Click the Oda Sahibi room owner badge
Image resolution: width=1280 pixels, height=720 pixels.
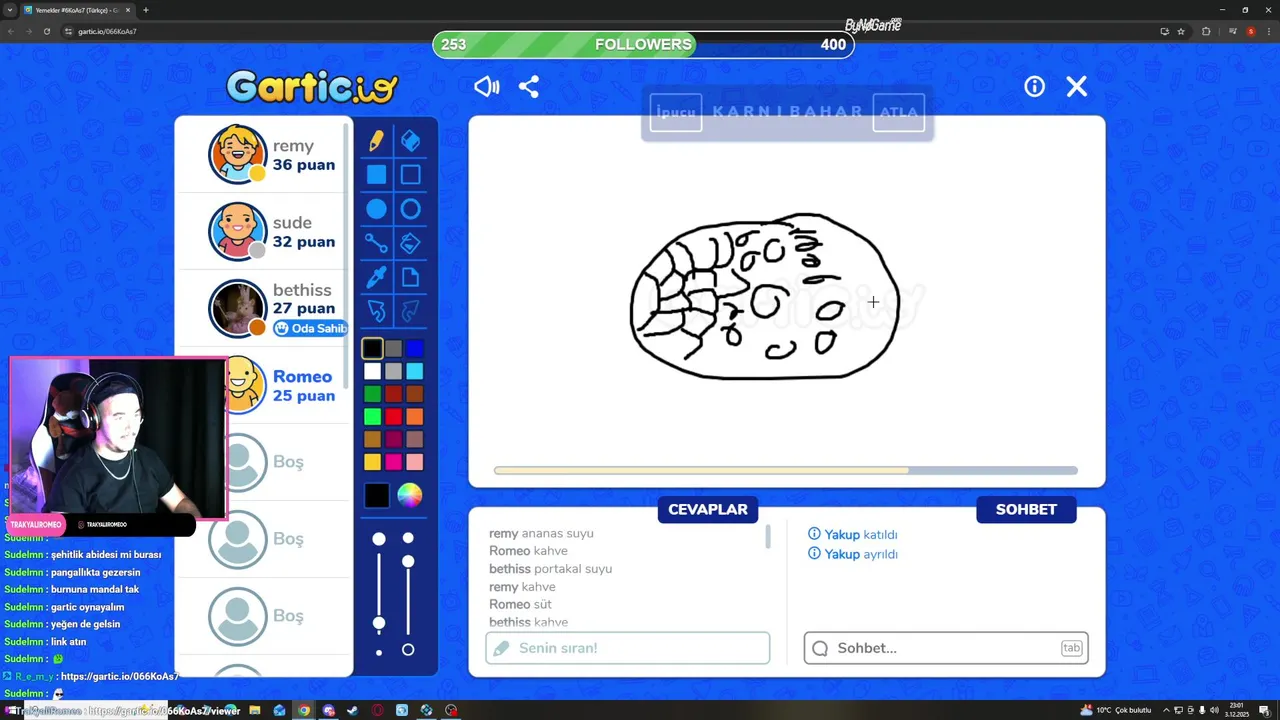(x=310, y=328)
